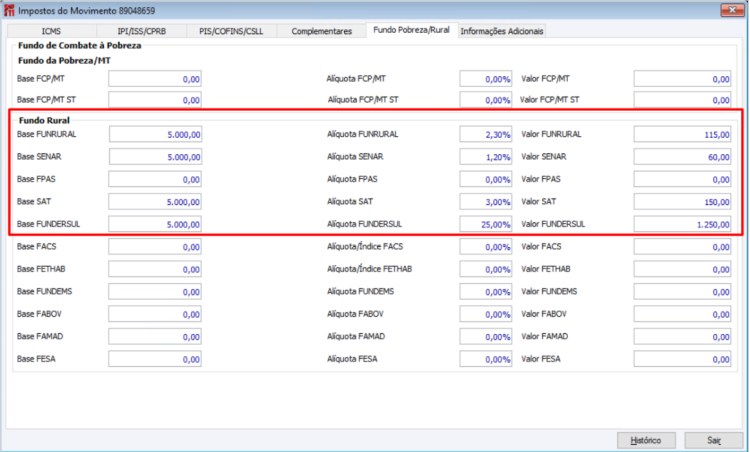Image resolution: width=750 pixels, height=452 pixels.
Task: Click the application icon in the title bar
Action: 9,10
